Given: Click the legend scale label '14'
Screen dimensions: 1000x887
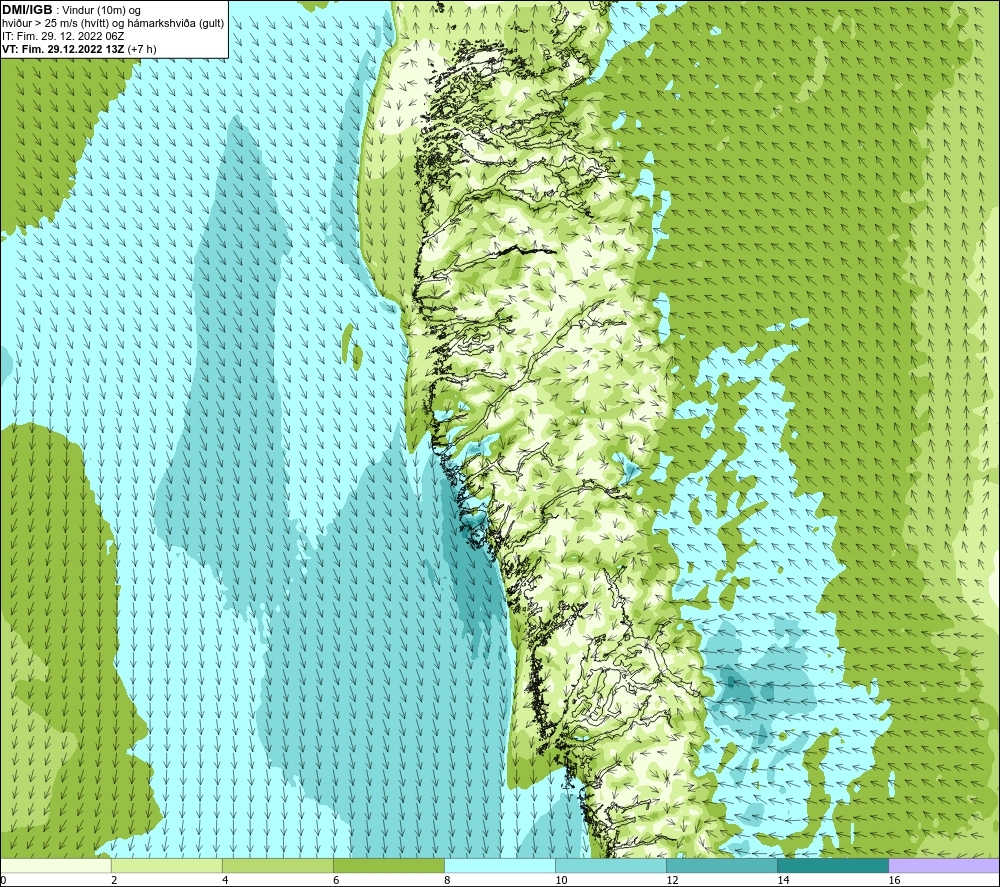Looking at the screenshot, I should [x=783, y=880].
